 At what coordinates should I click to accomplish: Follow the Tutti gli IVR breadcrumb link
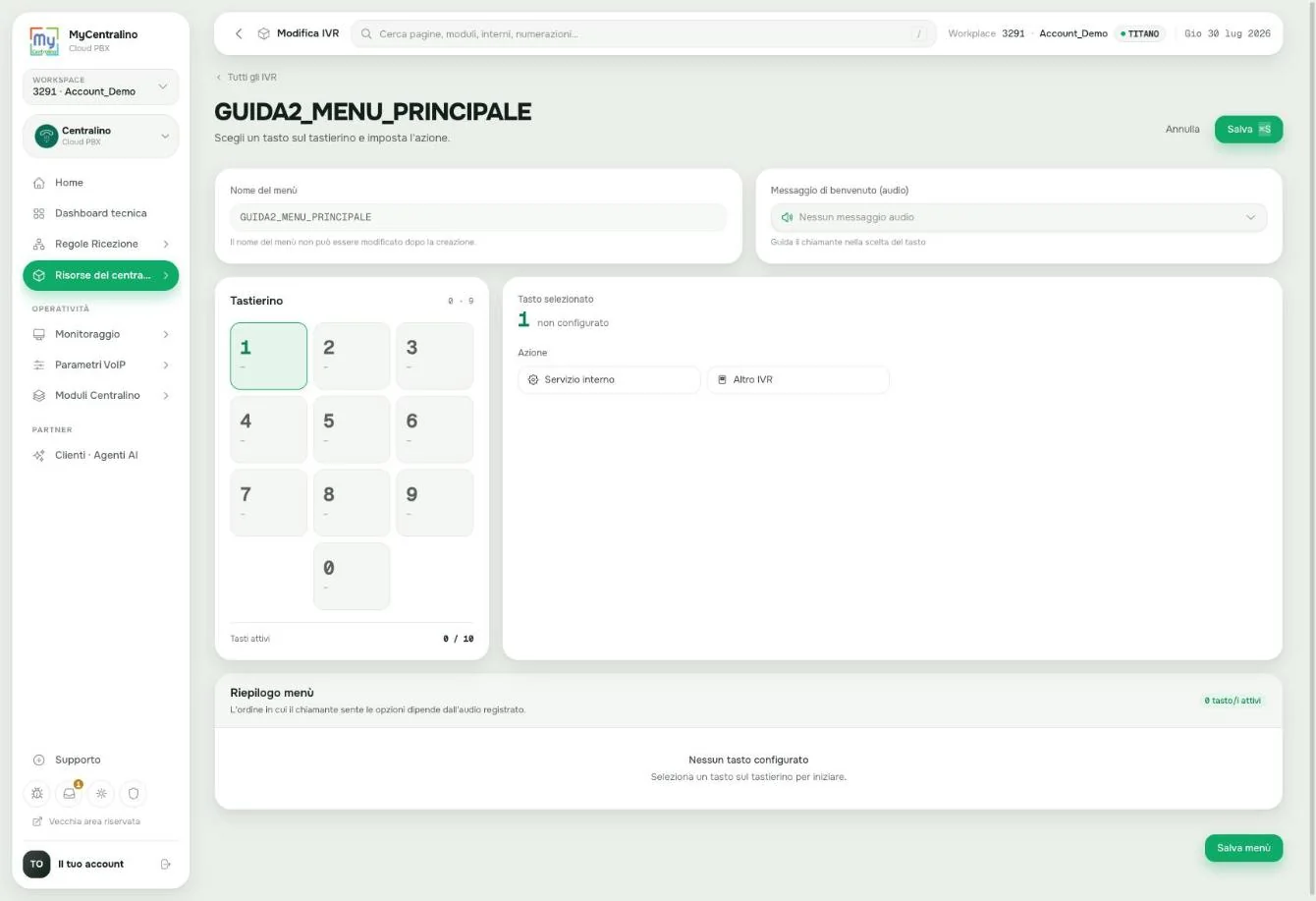pos(246,77)
